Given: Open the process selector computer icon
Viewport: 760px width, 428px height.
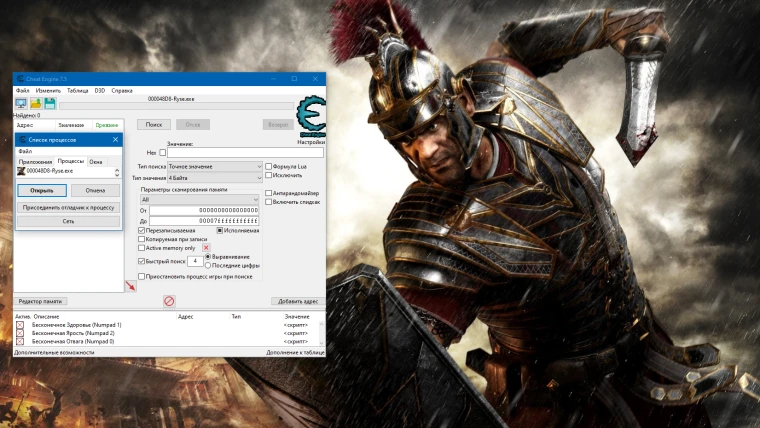Looking at the screenshot, I should [x=21, y=103].
